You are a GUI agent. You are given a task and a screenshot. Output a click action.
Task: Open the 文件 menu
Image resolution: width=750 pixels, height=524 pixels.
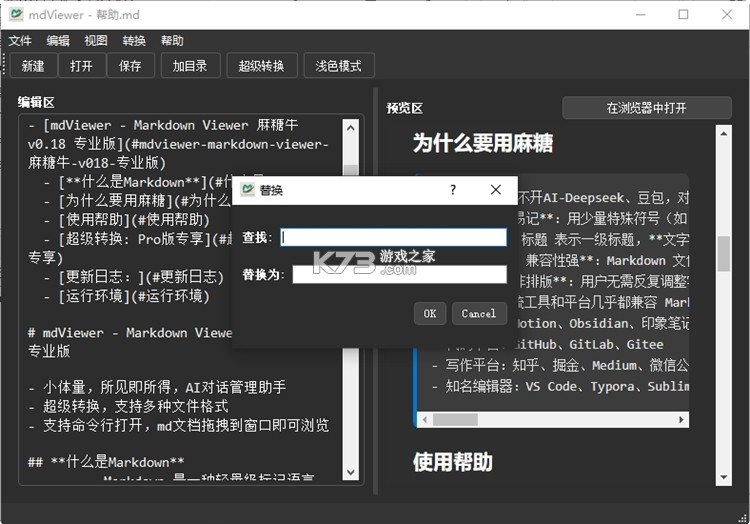click(x=20, y=41)
